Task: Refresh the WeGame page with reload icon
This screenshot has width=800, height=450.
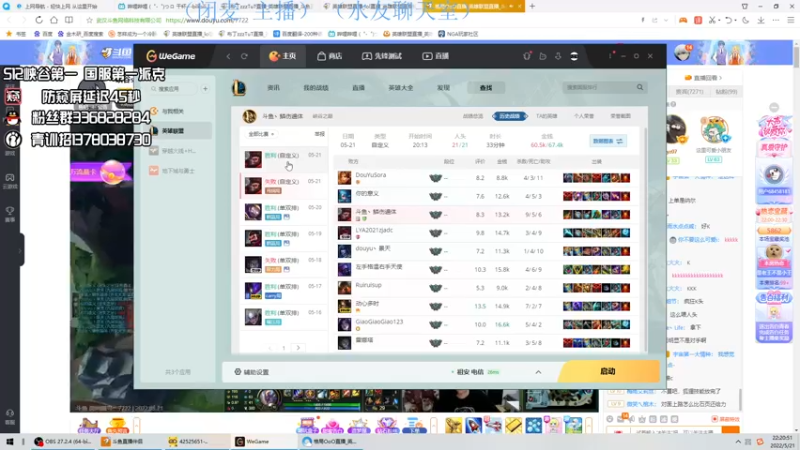Action: coord(244,56)
